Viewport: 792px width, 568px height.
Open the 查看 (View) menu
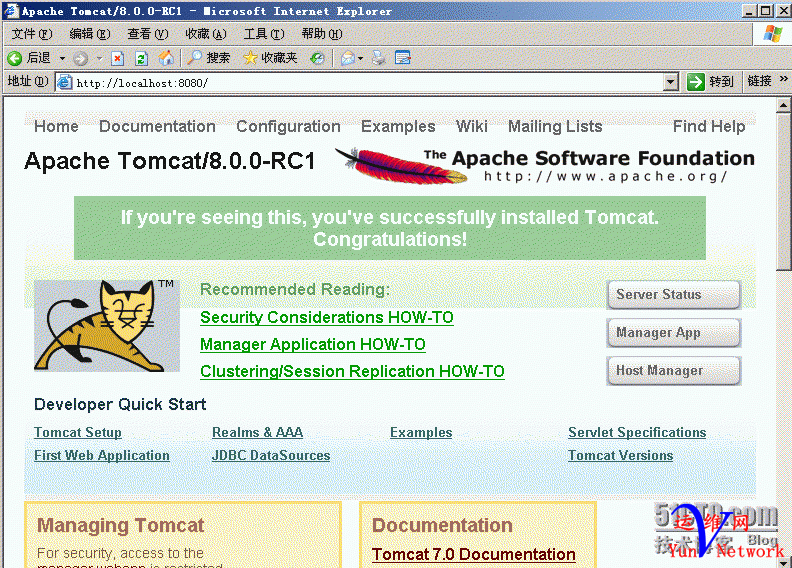pyautogui.click(x=147, y=34)
